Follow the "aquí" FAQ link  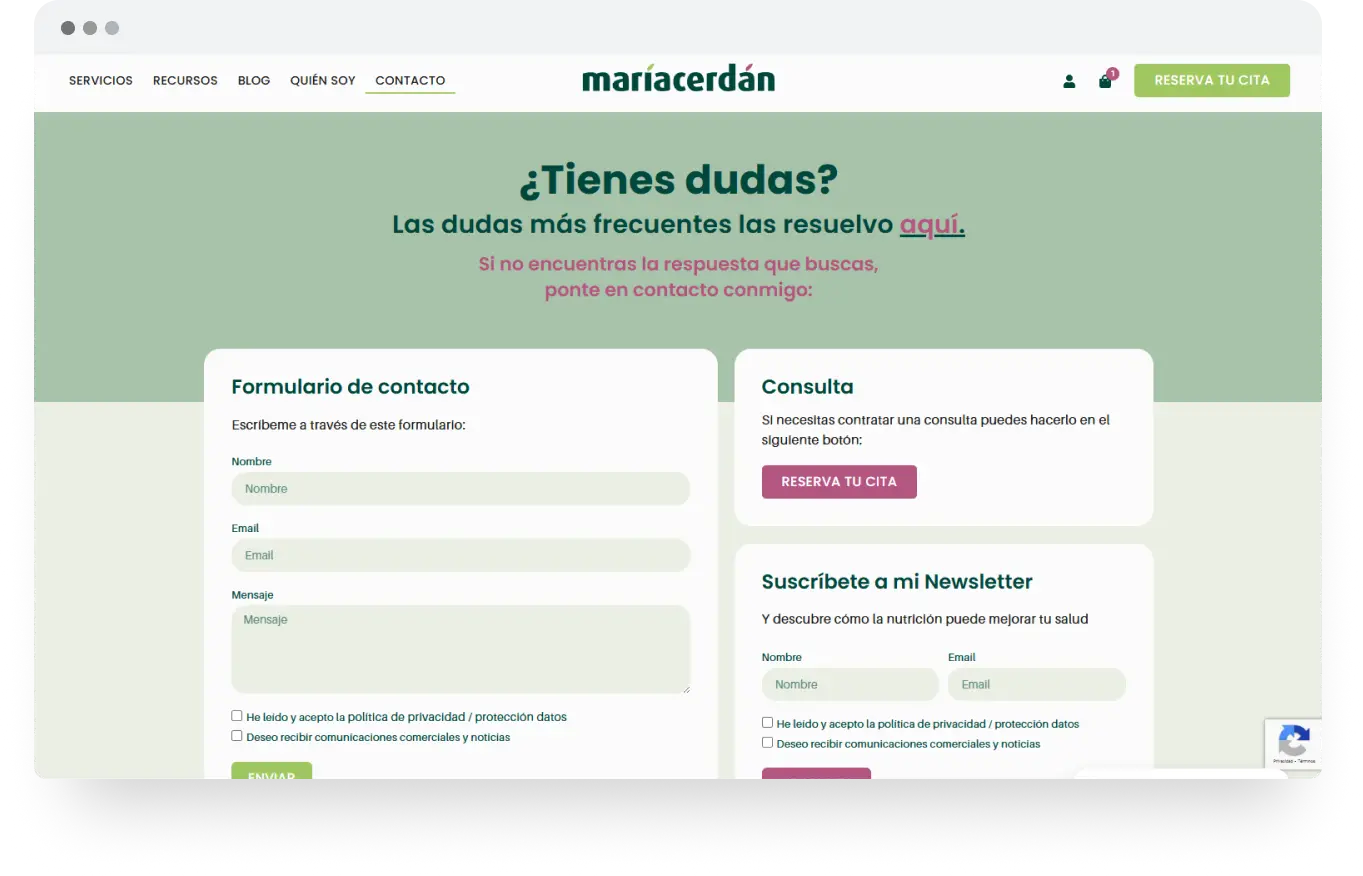pos(929,224)
